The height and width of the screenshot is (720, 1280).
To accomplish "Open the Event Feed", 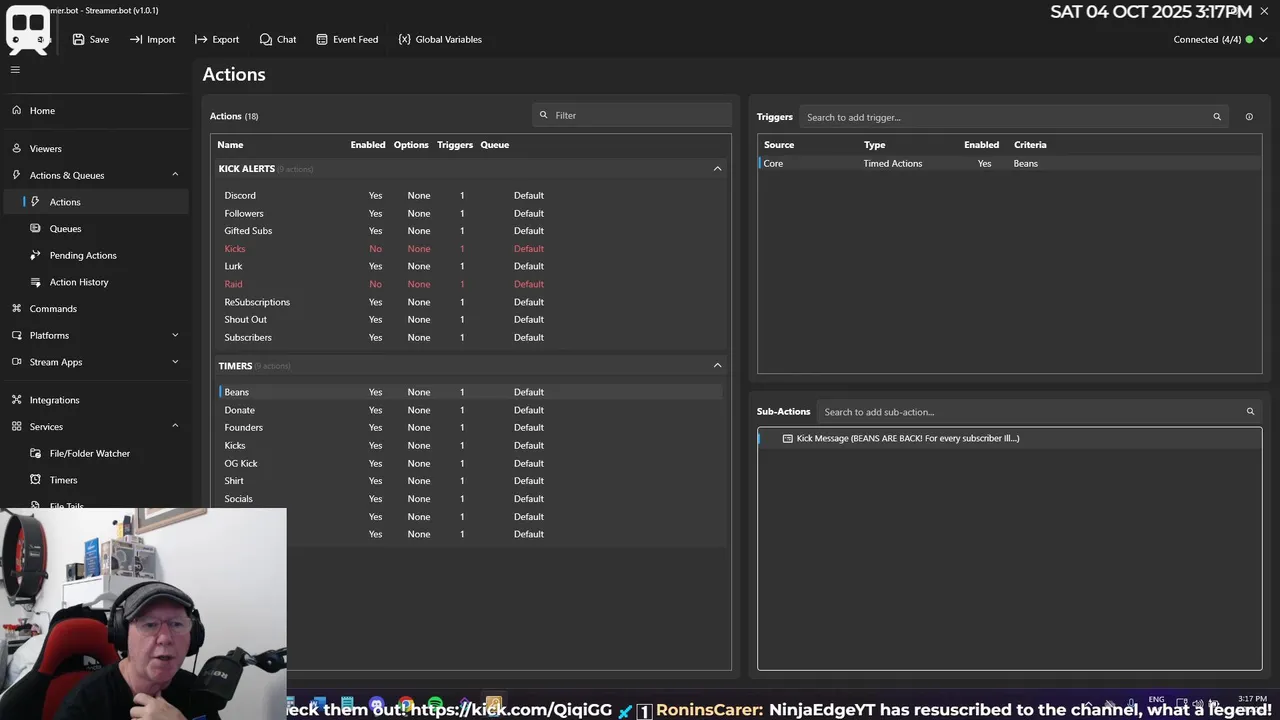I will [347, 39].
